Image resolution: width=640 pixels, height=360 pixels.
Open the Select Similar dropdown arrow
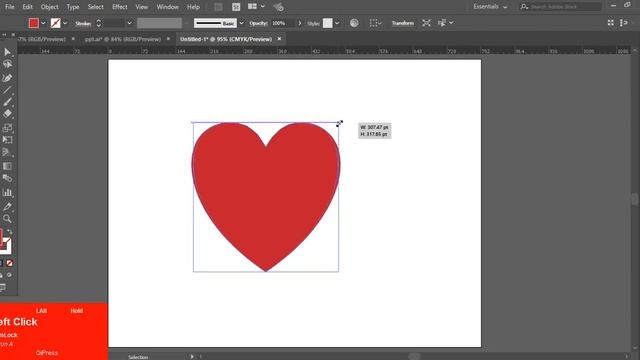click(x=451, y=23)
